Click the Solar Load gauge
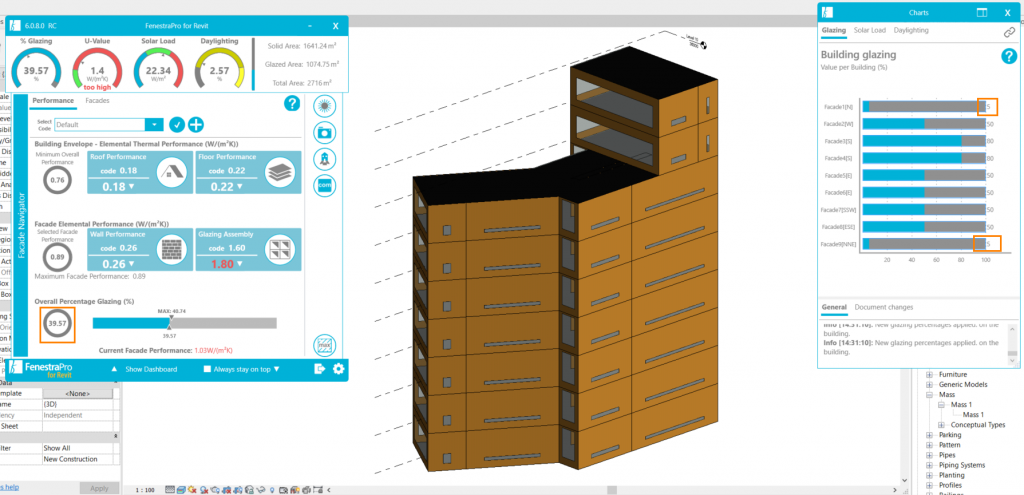Image resolution: width=1024 pixels, height=495 pixels. (x=157, y=67)
